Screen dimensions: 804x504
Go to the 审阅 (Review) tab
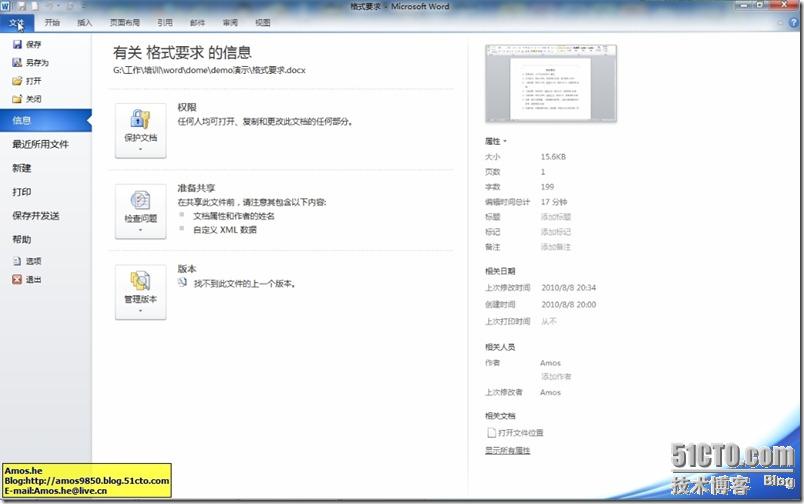coord(230,23)
